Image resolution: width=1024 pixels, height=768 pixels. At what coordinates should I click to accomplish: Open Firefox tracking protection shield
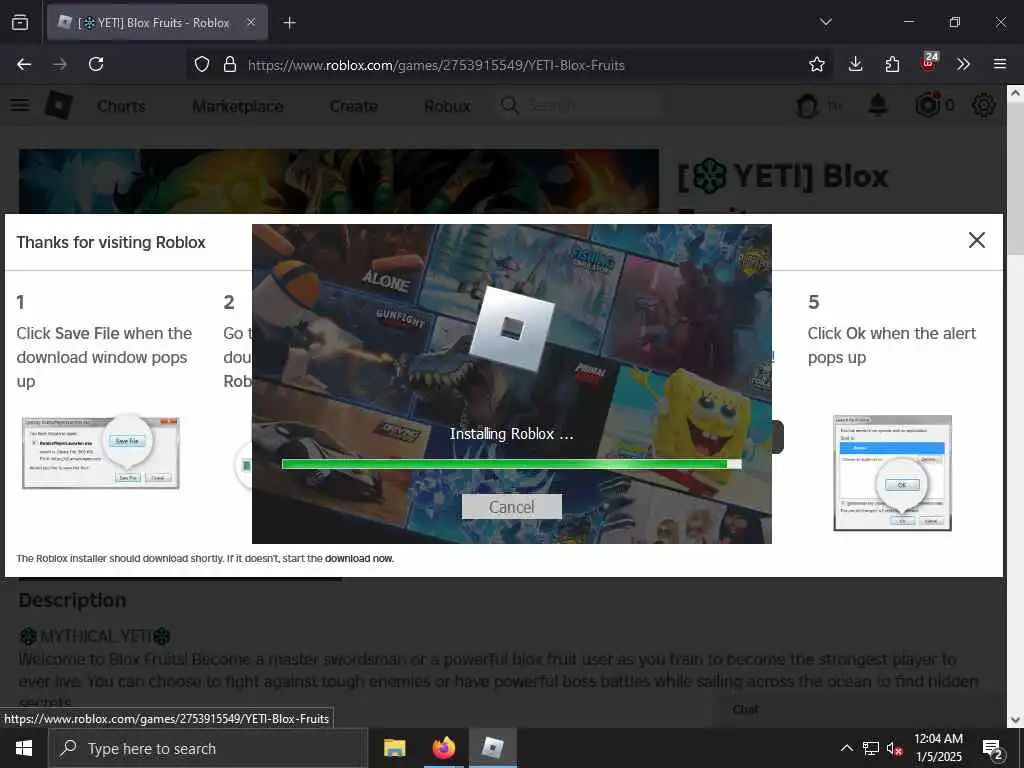click(x=202, y=65)
